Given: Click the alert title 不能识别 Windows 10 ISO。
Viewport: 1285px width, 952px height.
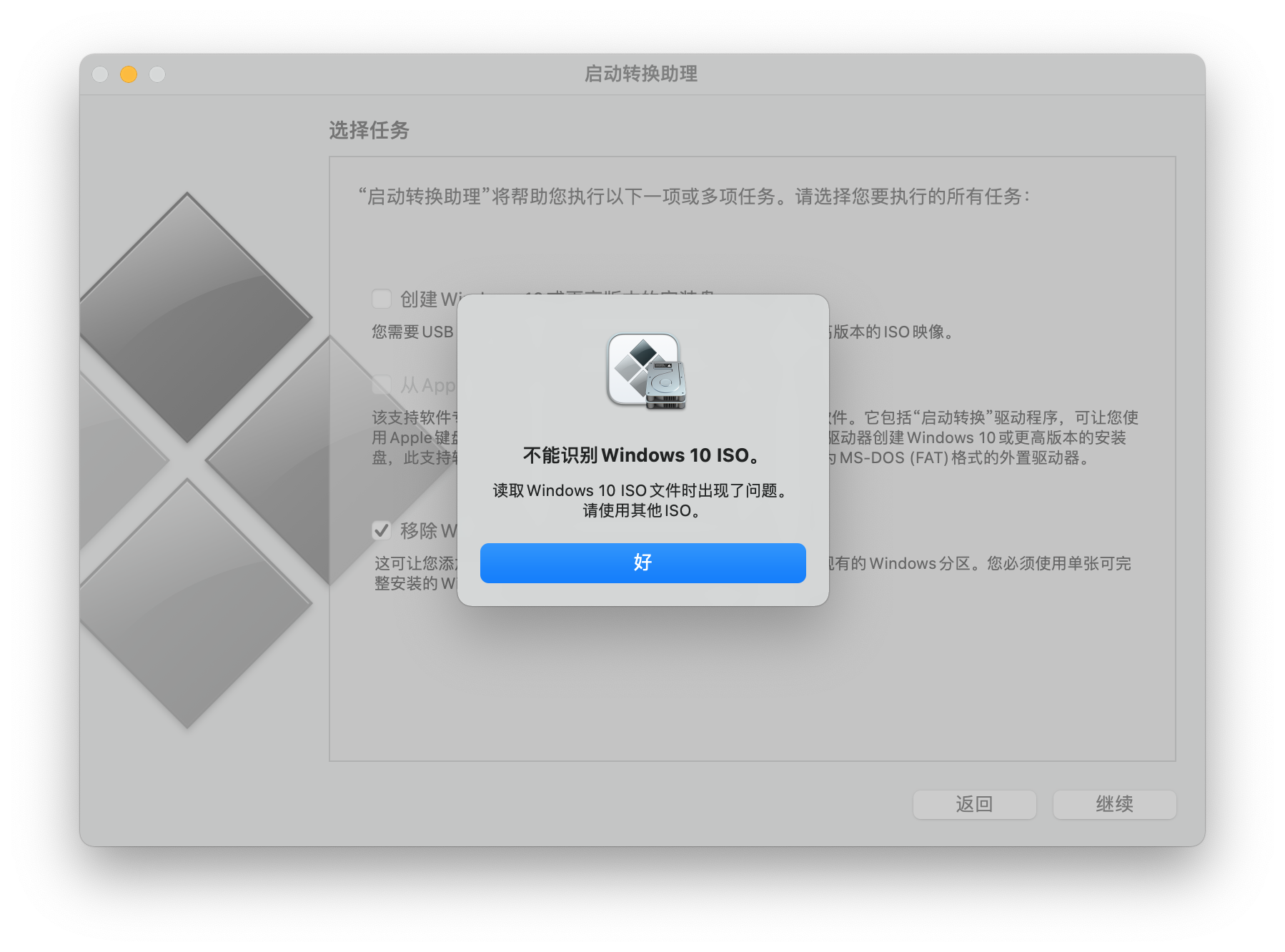Looking at the screenshot, I should (642, 455).
